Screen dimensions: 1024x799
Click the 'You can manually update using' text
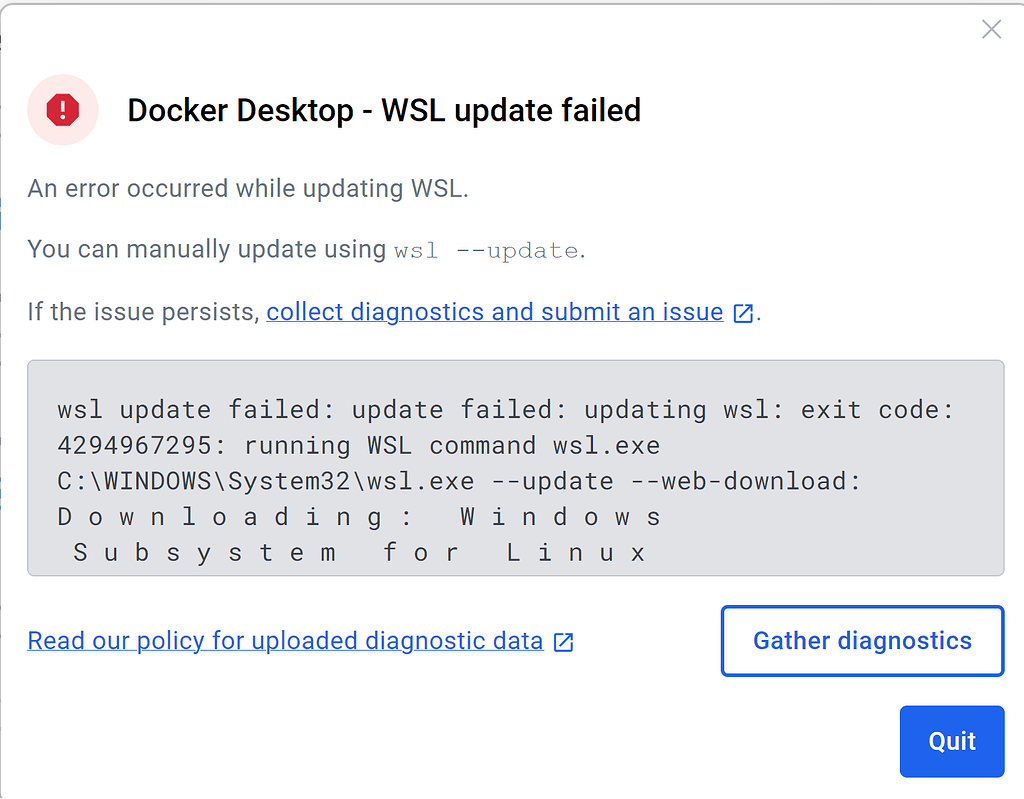(x=206, y=249)
